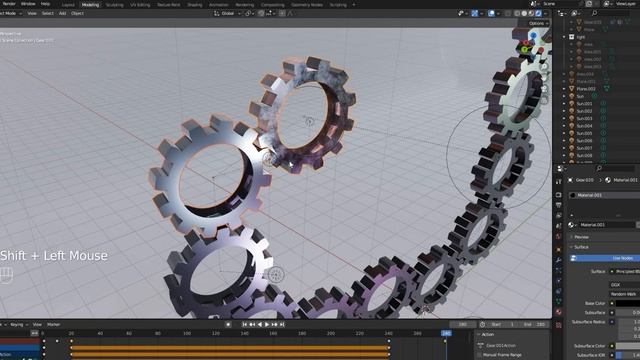Jump to previous keyframe
The image size is (640, 360).
252,324
